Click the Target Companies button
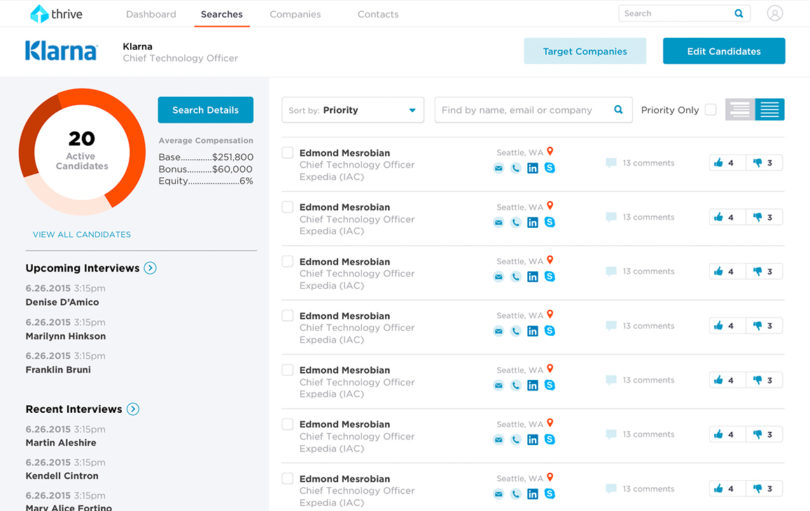The width and height of the screenshot is (810, 511). 585,51
